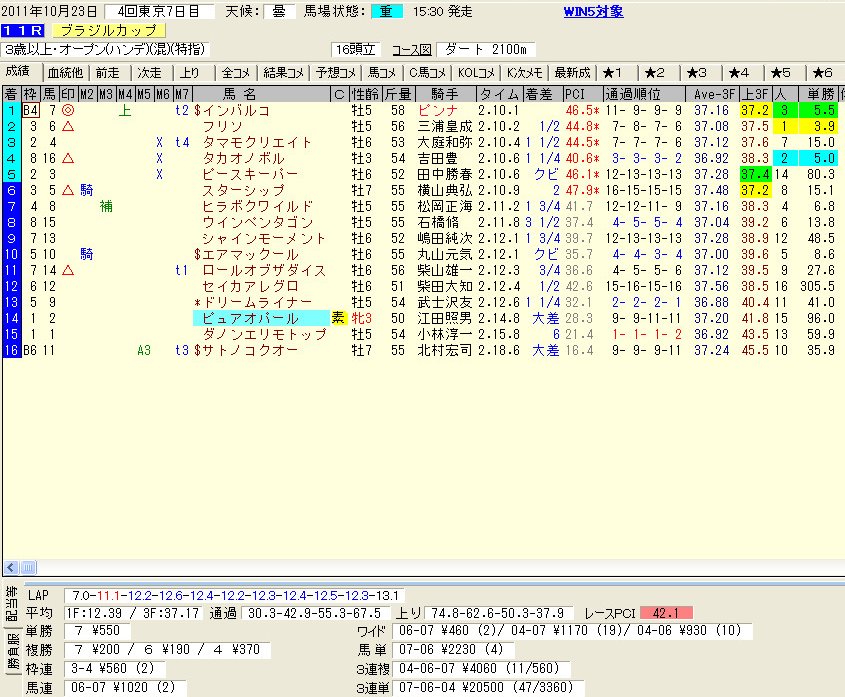Open the ★5 star tab
The height and width of the screenshot is (697, 845).
point(780,73)
